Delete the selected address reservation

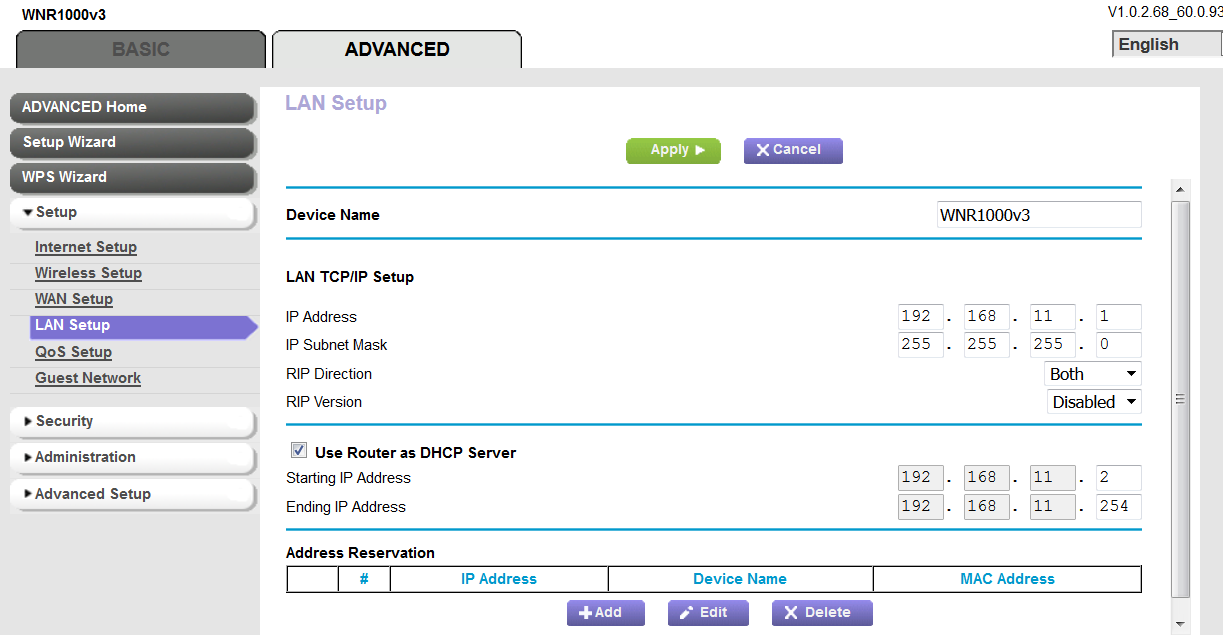tap(821, 612)
